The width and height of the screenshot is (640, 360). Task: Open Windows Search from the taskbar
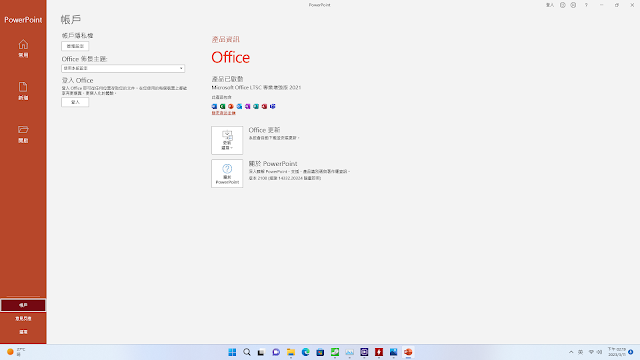247,352
